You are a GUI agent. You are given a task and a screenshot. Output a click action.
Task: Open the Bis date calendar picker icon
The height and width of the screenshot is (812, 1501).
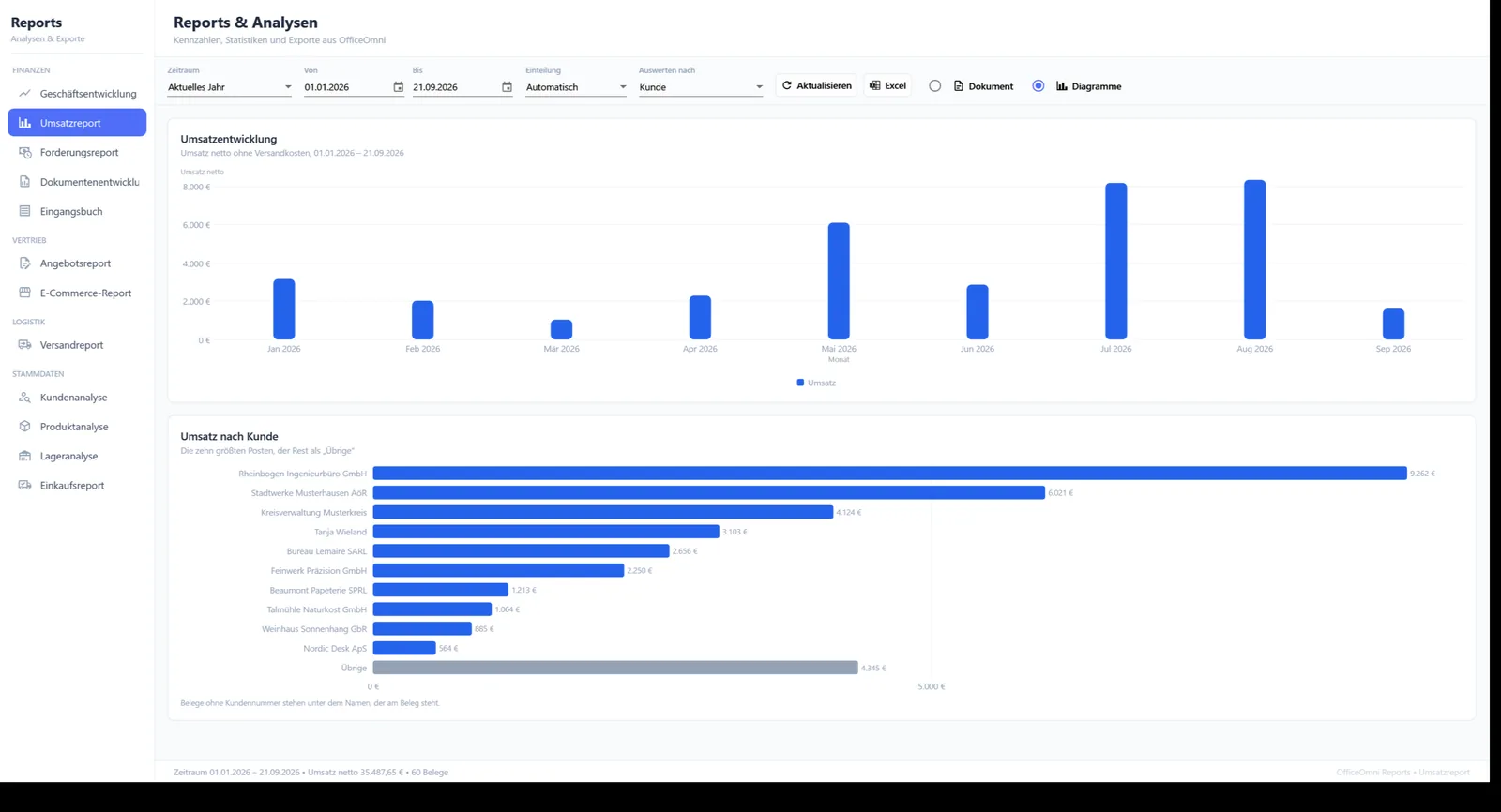[x=507, y=87]
